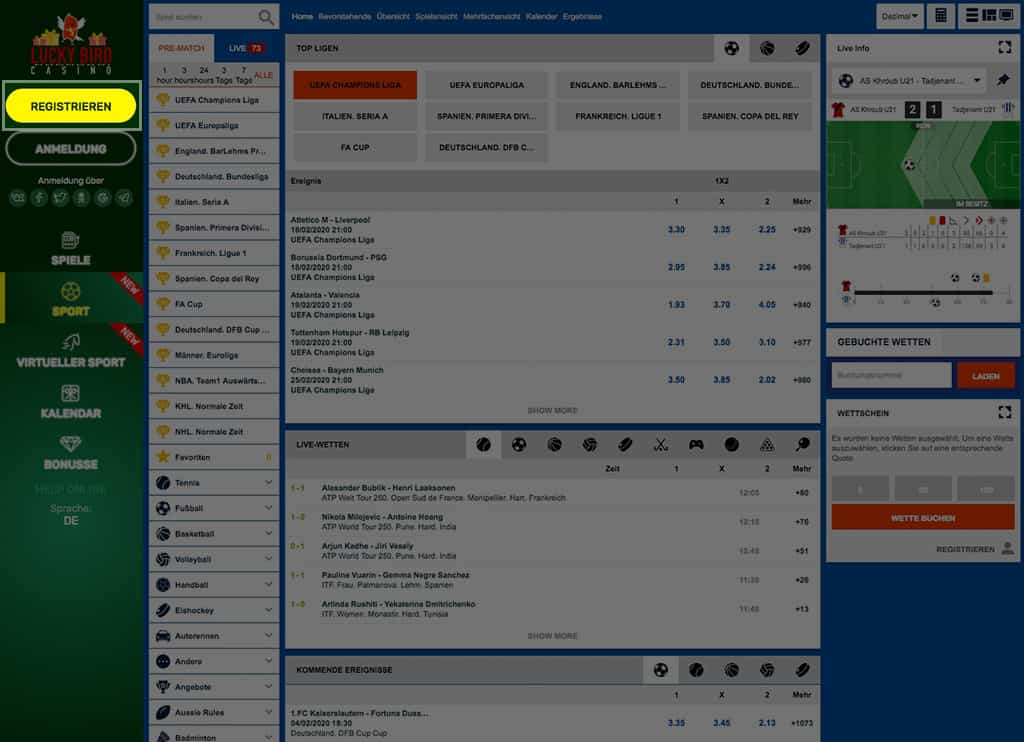This screenshot has height=742, width=1024.
Task: Switch to the LIVE tab
Action: pos(246,48)
